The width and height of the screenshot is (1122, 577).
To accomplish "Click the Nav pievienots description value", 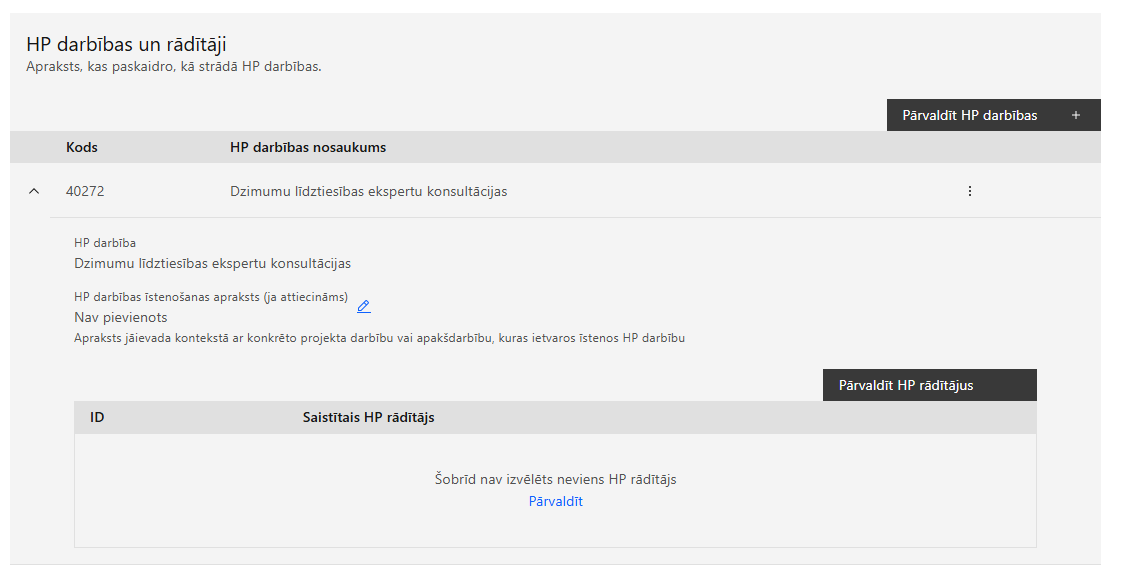I will 121,317.
